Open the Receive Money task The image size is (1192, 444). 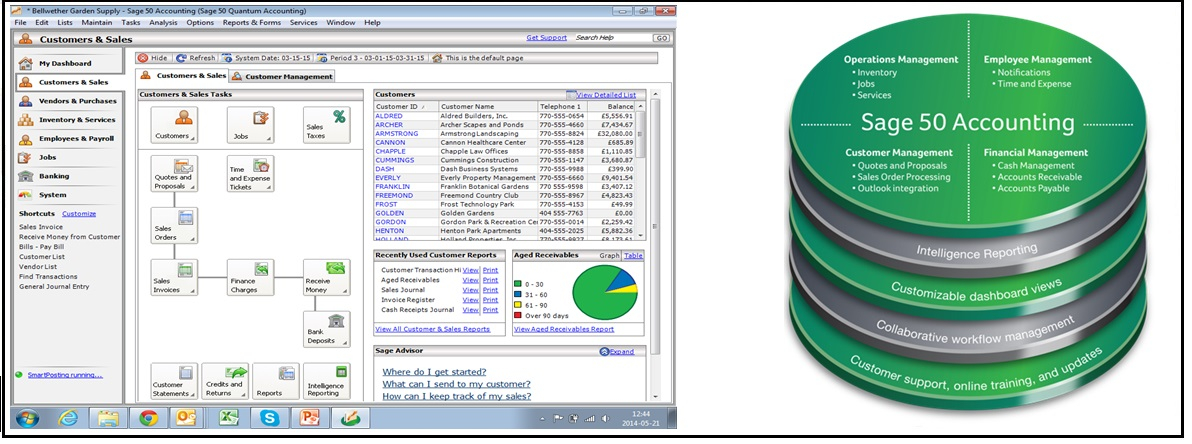click(x=328, y=277)
